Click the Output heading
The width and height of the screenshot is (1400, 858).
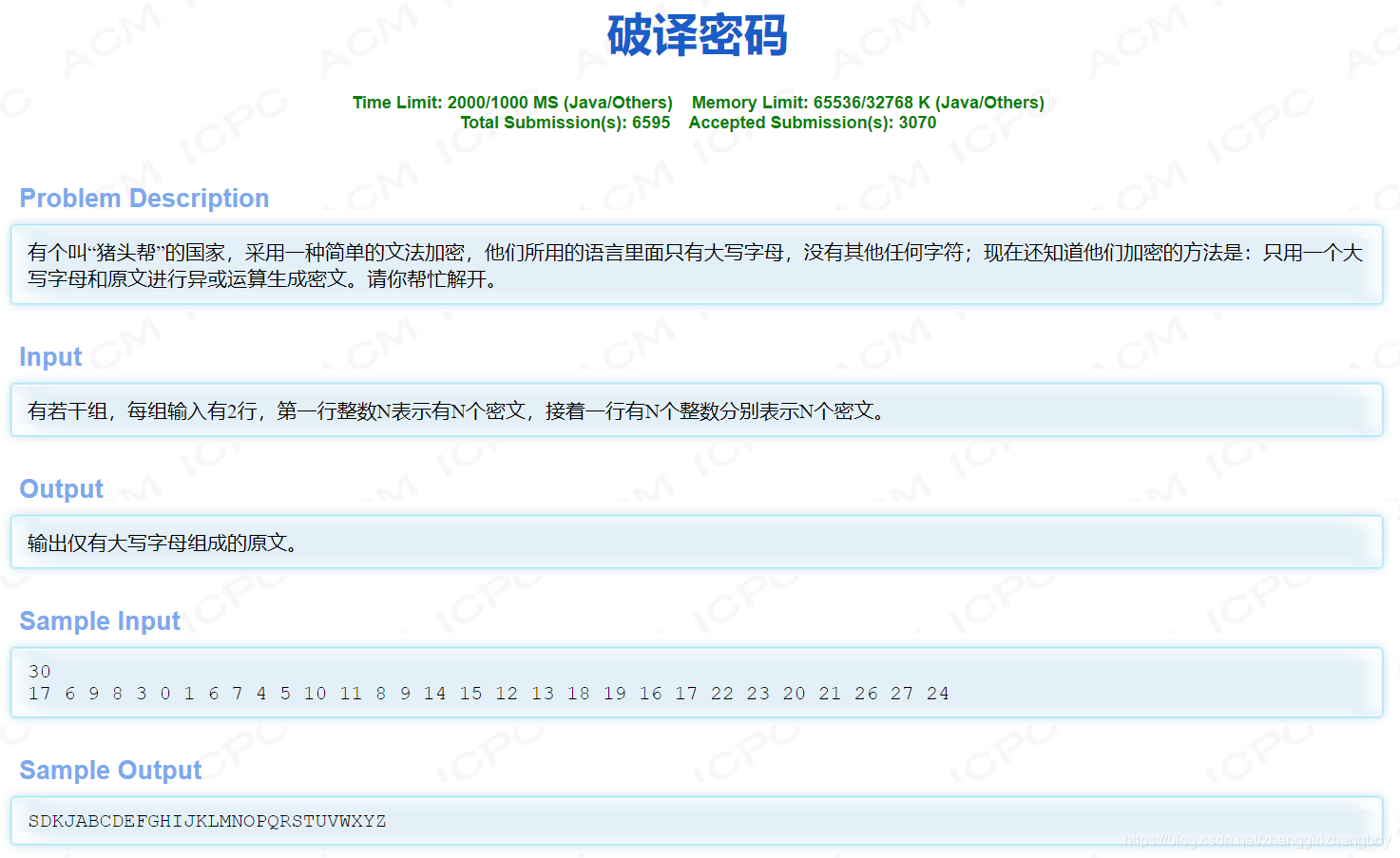click(x=62, y=489)
